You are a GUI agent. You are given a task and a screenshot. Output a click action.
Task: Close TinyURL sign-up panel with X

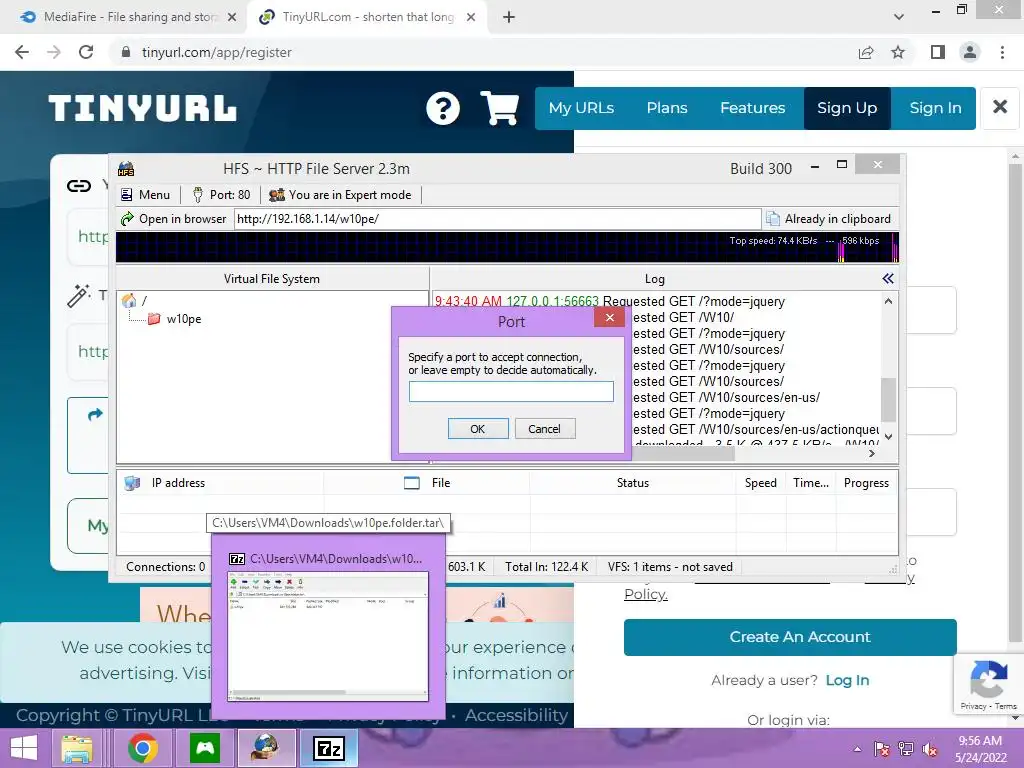(1000, 107)
